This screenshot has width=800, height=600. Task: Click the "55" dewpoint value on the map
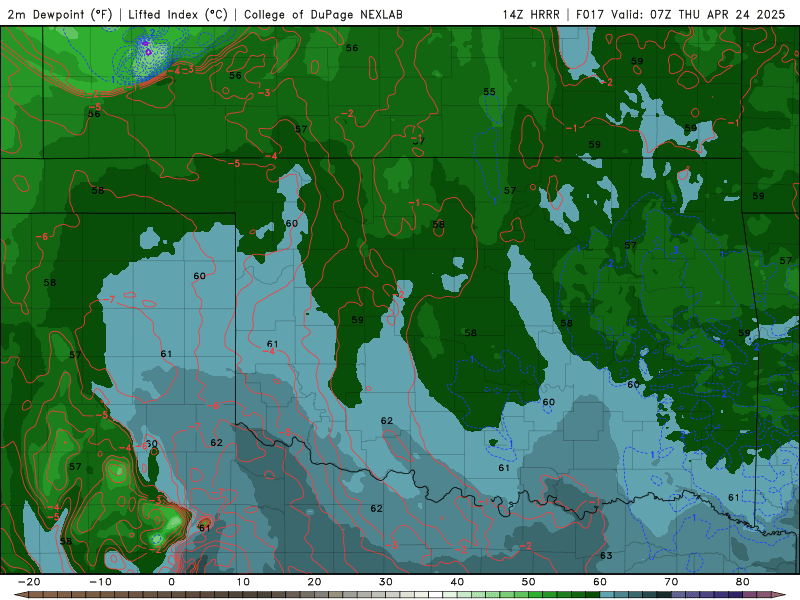(x=489, y=92)
